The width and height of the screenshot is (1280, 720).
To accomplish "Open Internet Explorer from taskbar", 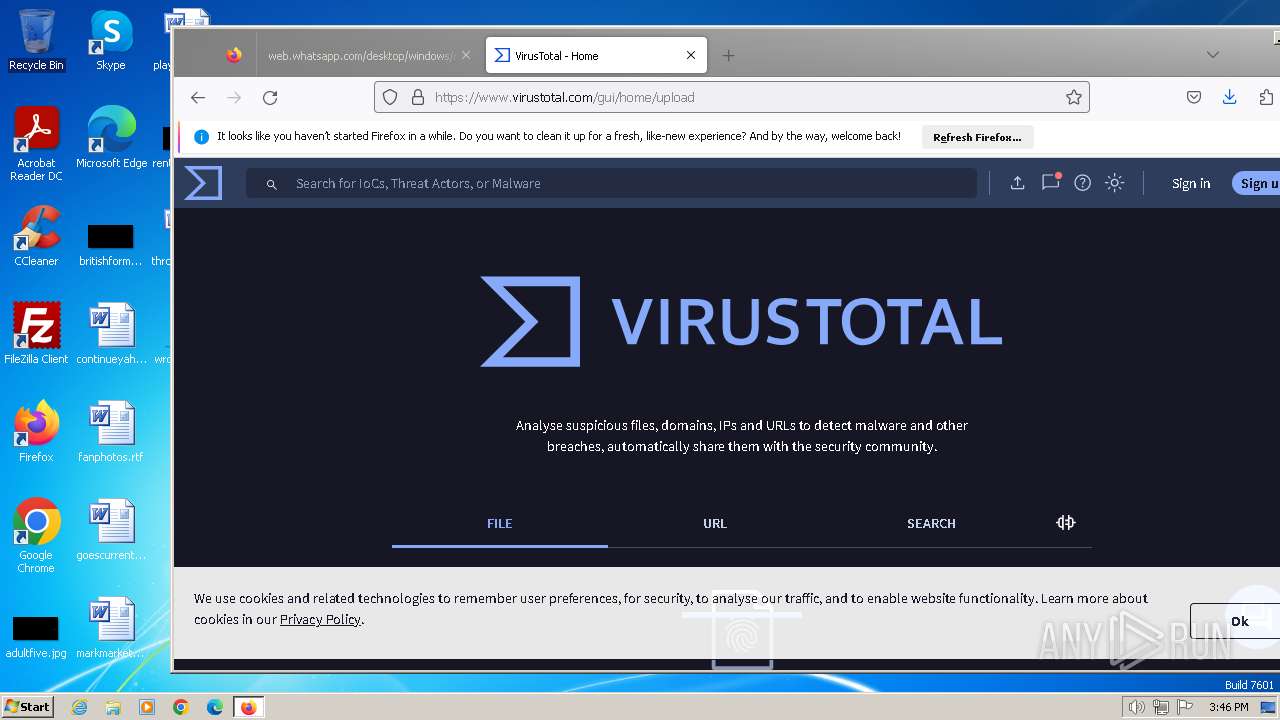I will 79,707.
